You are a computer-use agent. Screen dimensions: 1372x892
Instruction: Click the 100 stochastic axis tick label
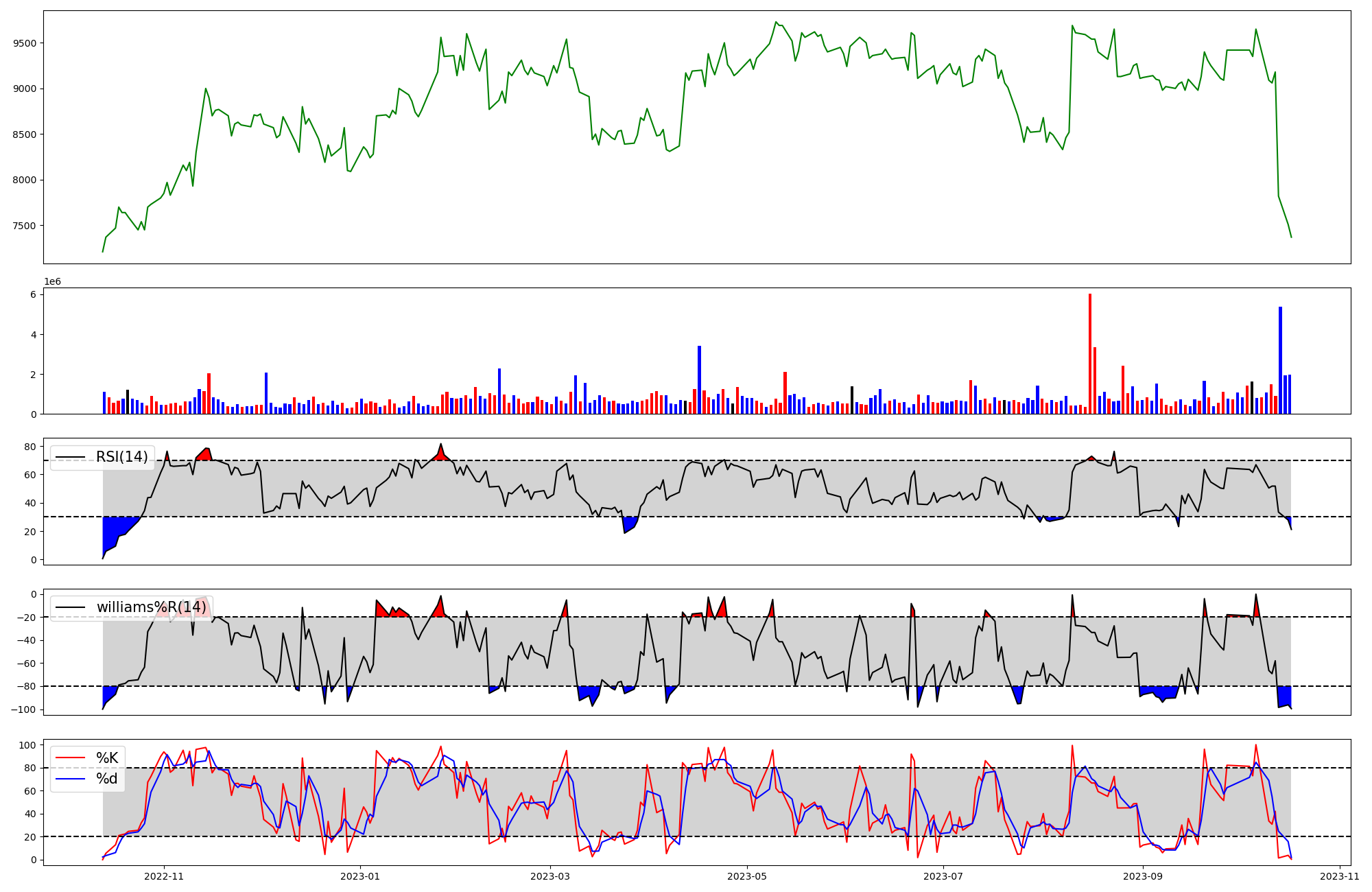click(27, 745)
